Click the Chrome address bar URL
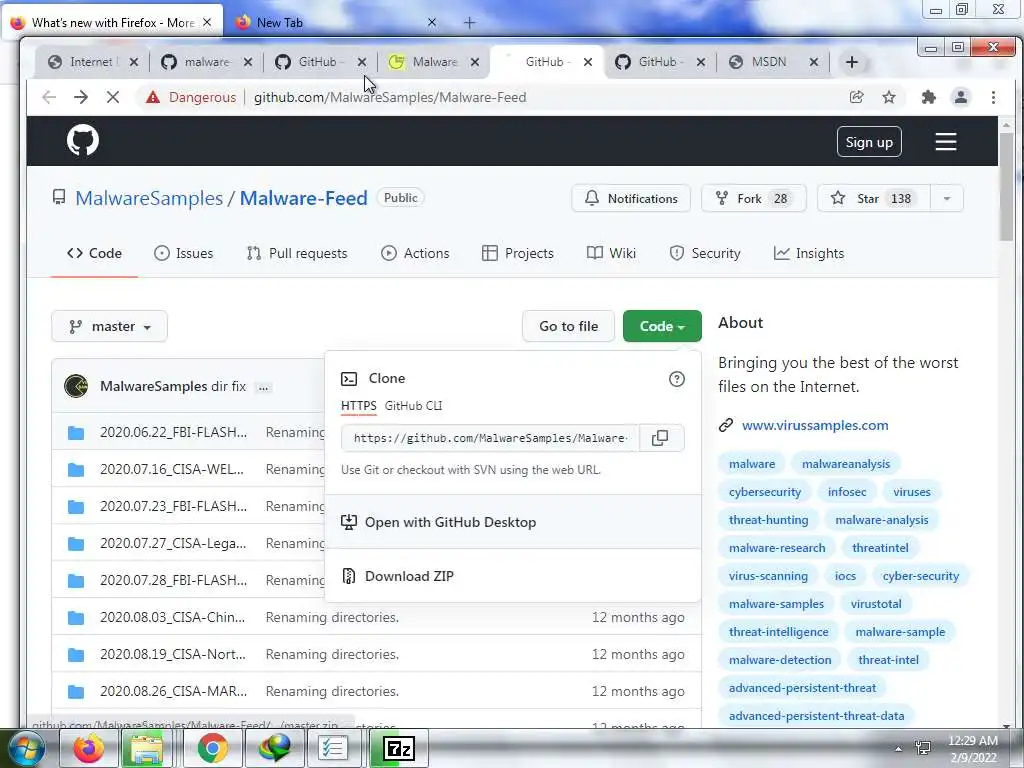The image size is (1024, 768). [390, 97]
